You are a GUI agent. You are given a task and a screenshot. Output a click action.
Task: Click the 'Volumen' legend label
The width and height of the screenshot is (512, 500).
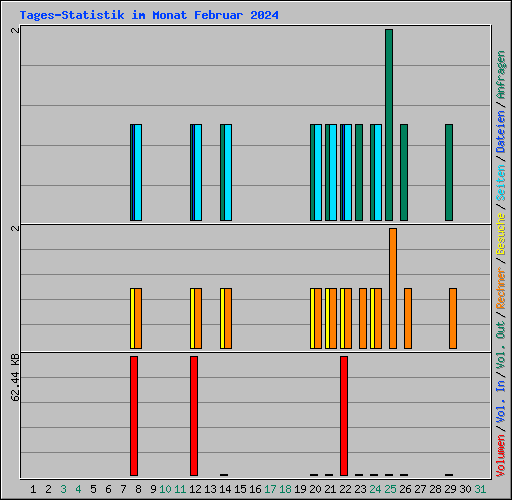(501, 456)
